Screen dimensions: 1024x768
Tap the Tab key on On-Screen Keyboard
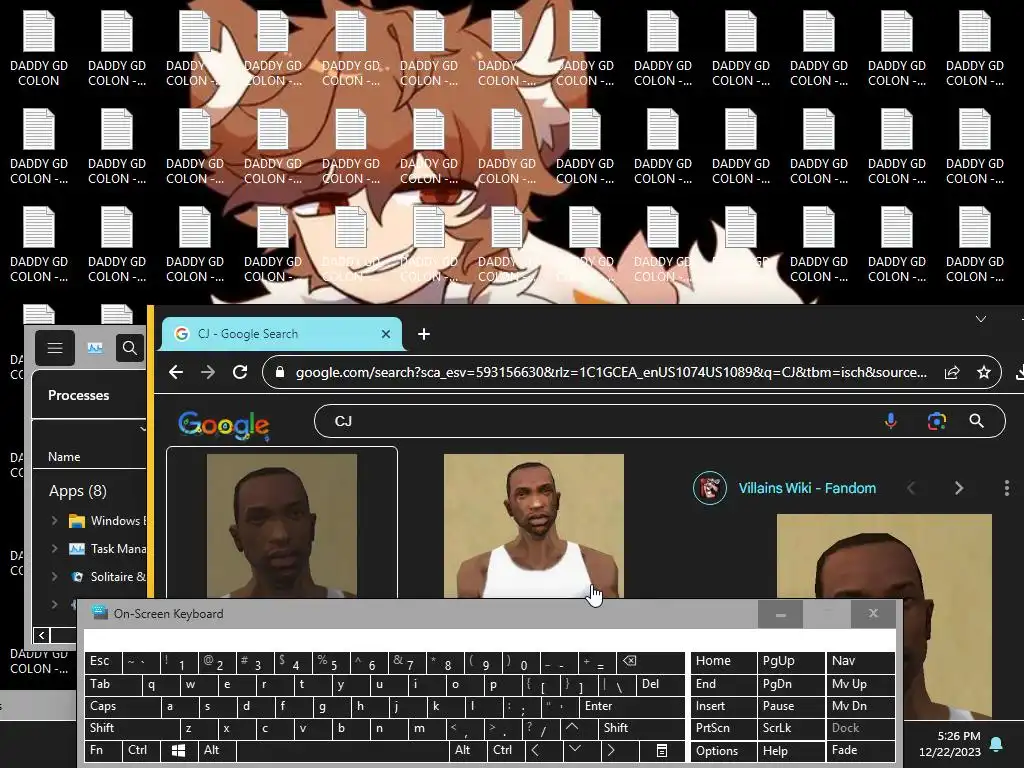pos(113,684)
